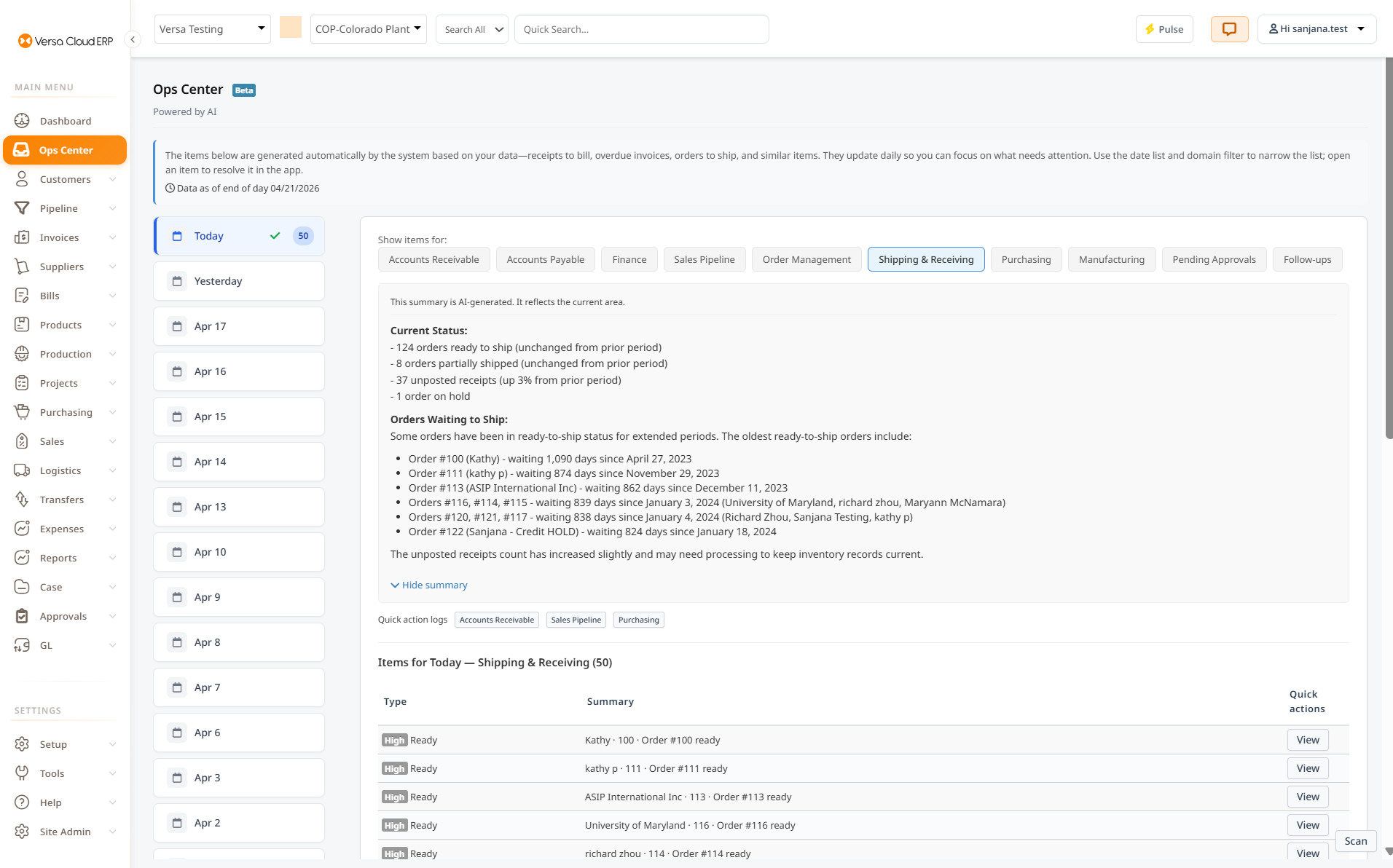Click the Transfers icon in sidebar
Screen dimensions: 1393x868
pyautogui.click(x=22, y=500)
